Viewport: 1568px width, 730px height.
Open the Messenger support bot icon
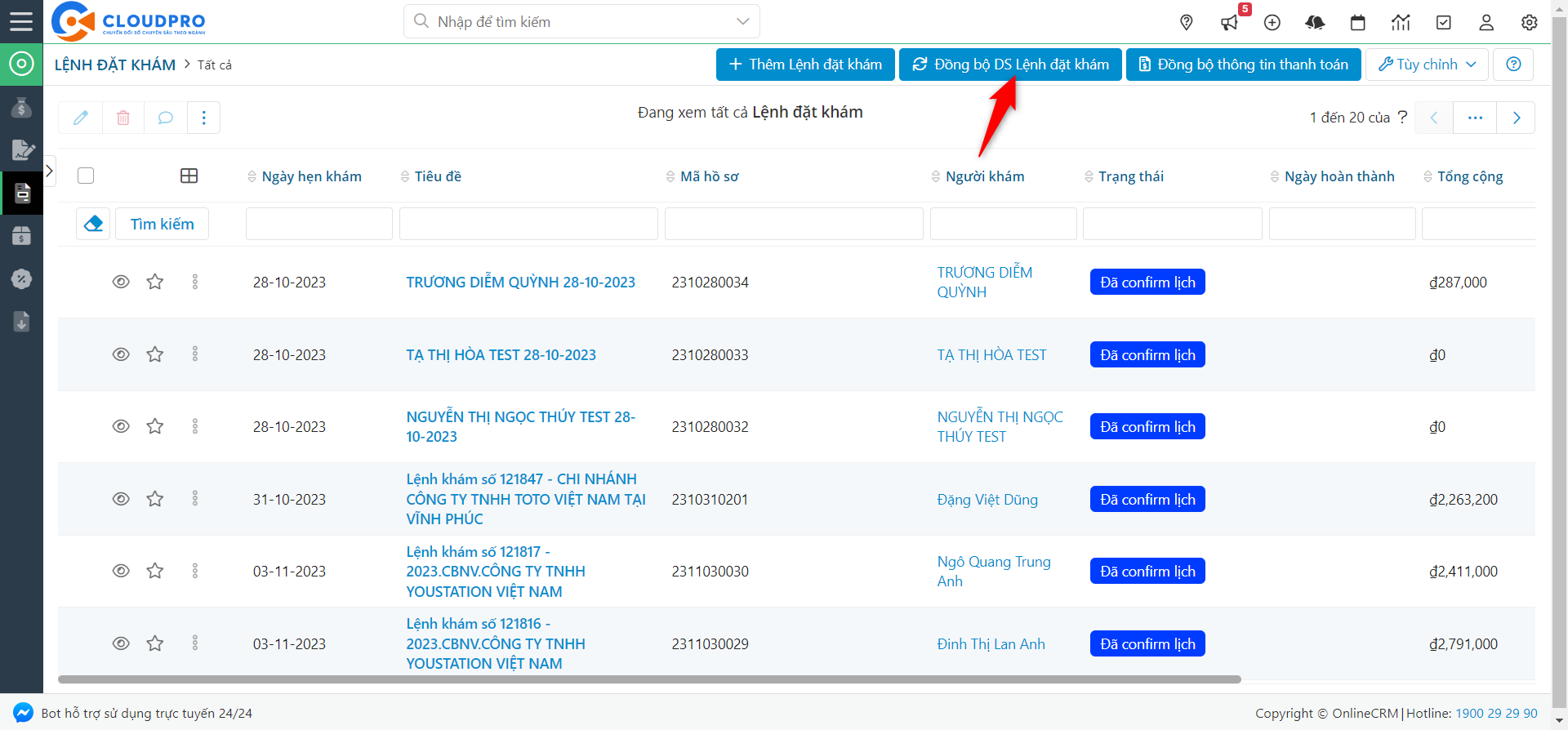(23, 713)
